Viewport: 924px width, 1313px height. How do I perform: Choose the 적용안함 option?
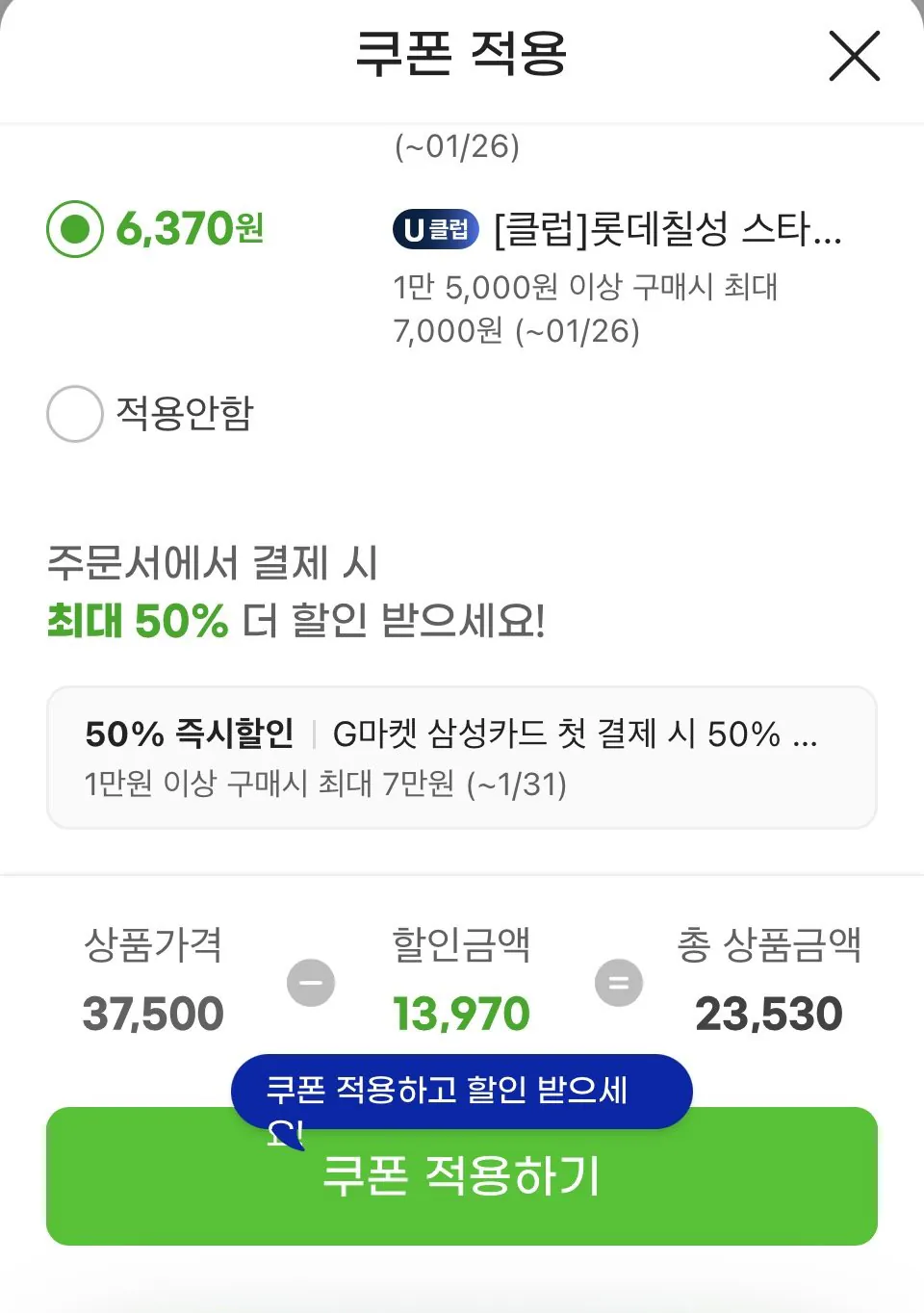point(74,414)
